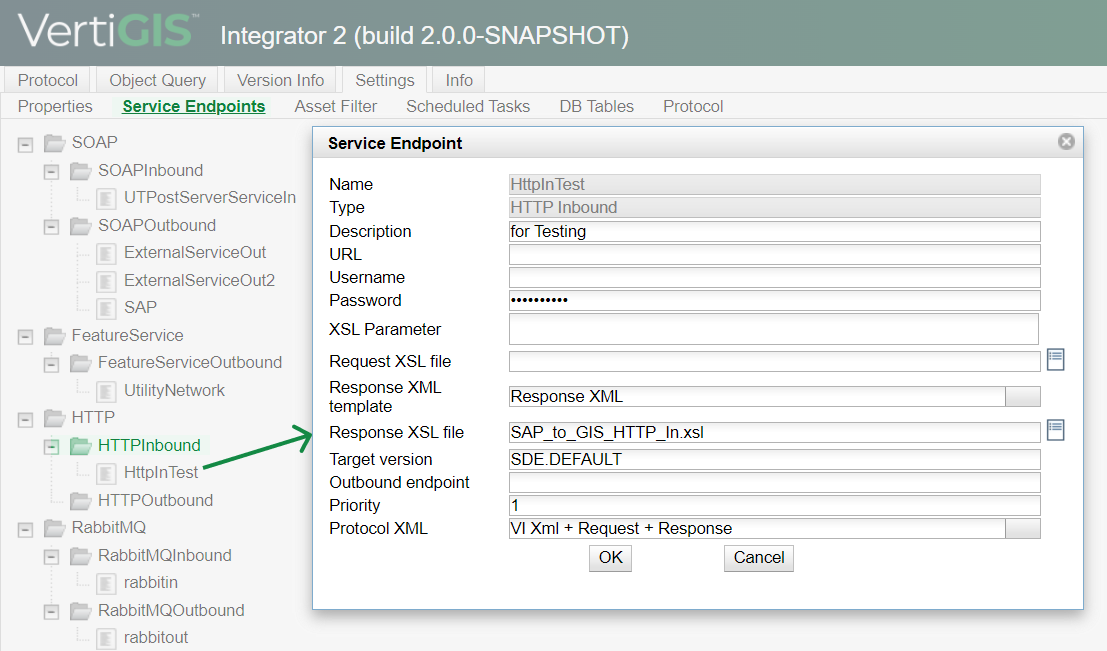1107x651 pixels.
Task: Go to the Properties sub-tab
Action: (55, 106)
